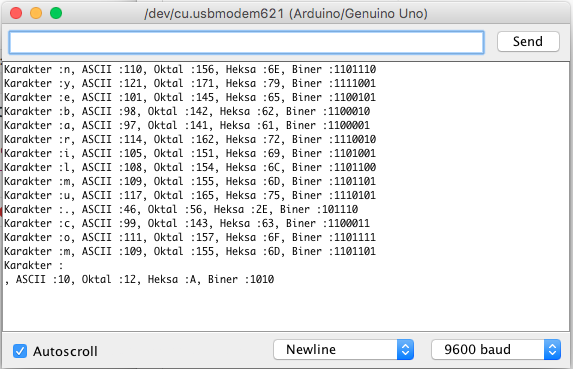Select the 'Karakter :l, ASCII :108' output line

(190, 167)
